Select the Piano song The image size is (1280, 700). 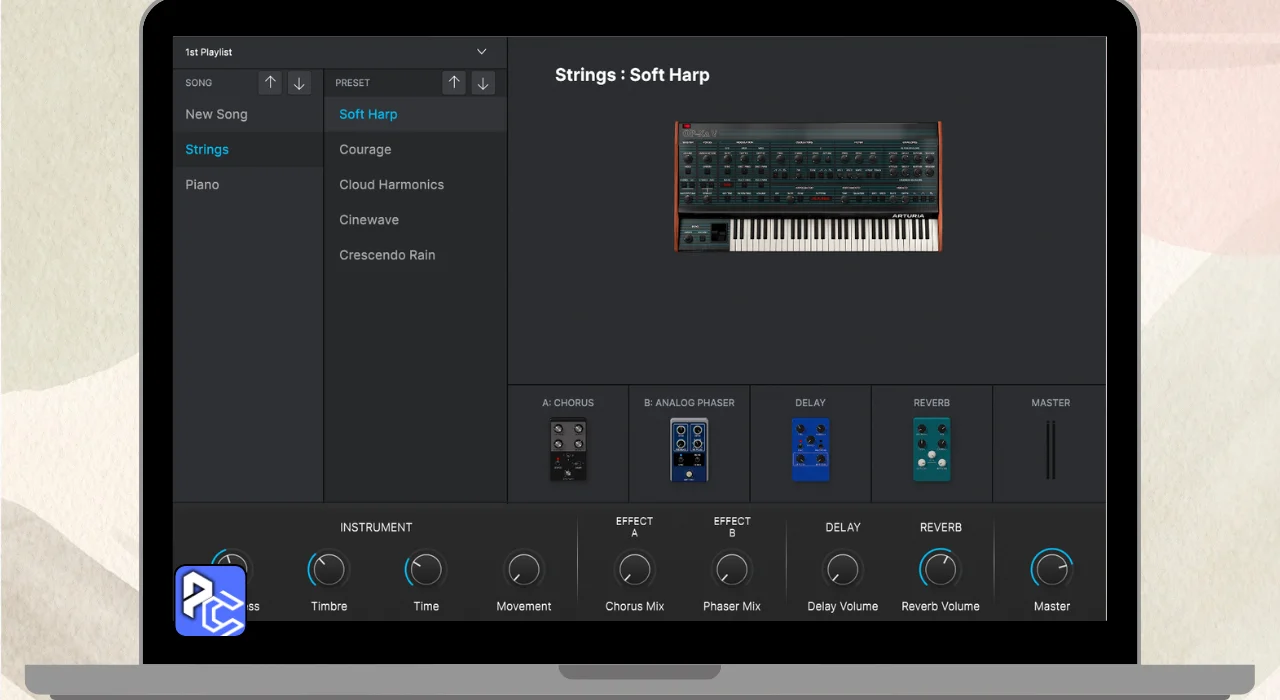(202, 185)
